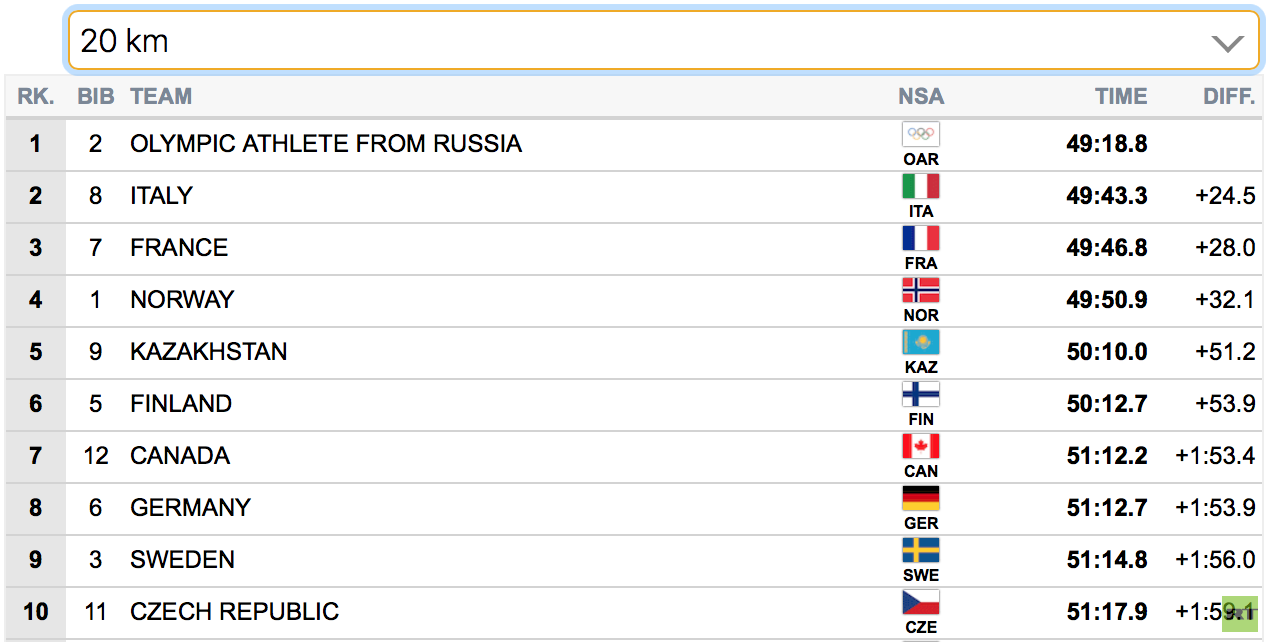Click the green square overlay button

(1240, 614)
